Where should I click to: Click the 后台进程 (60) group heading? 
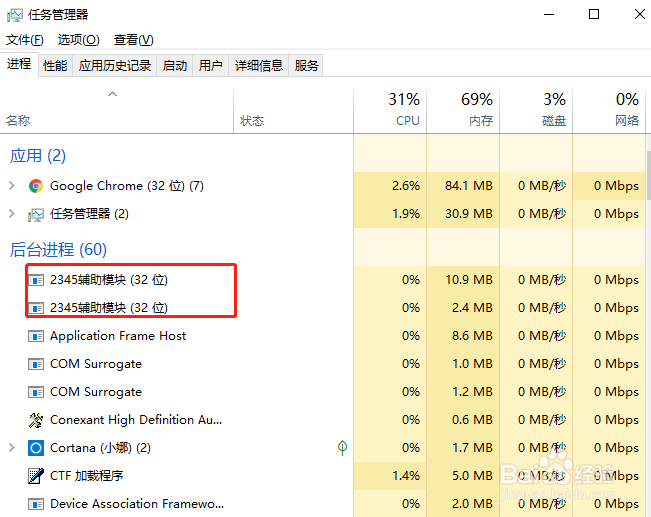click(58, 250)
